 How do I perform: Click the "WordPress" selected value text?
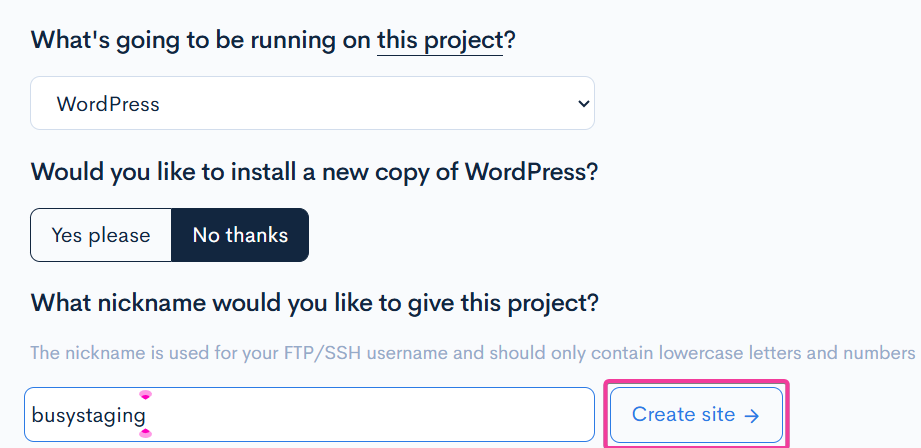pos(108,104)
